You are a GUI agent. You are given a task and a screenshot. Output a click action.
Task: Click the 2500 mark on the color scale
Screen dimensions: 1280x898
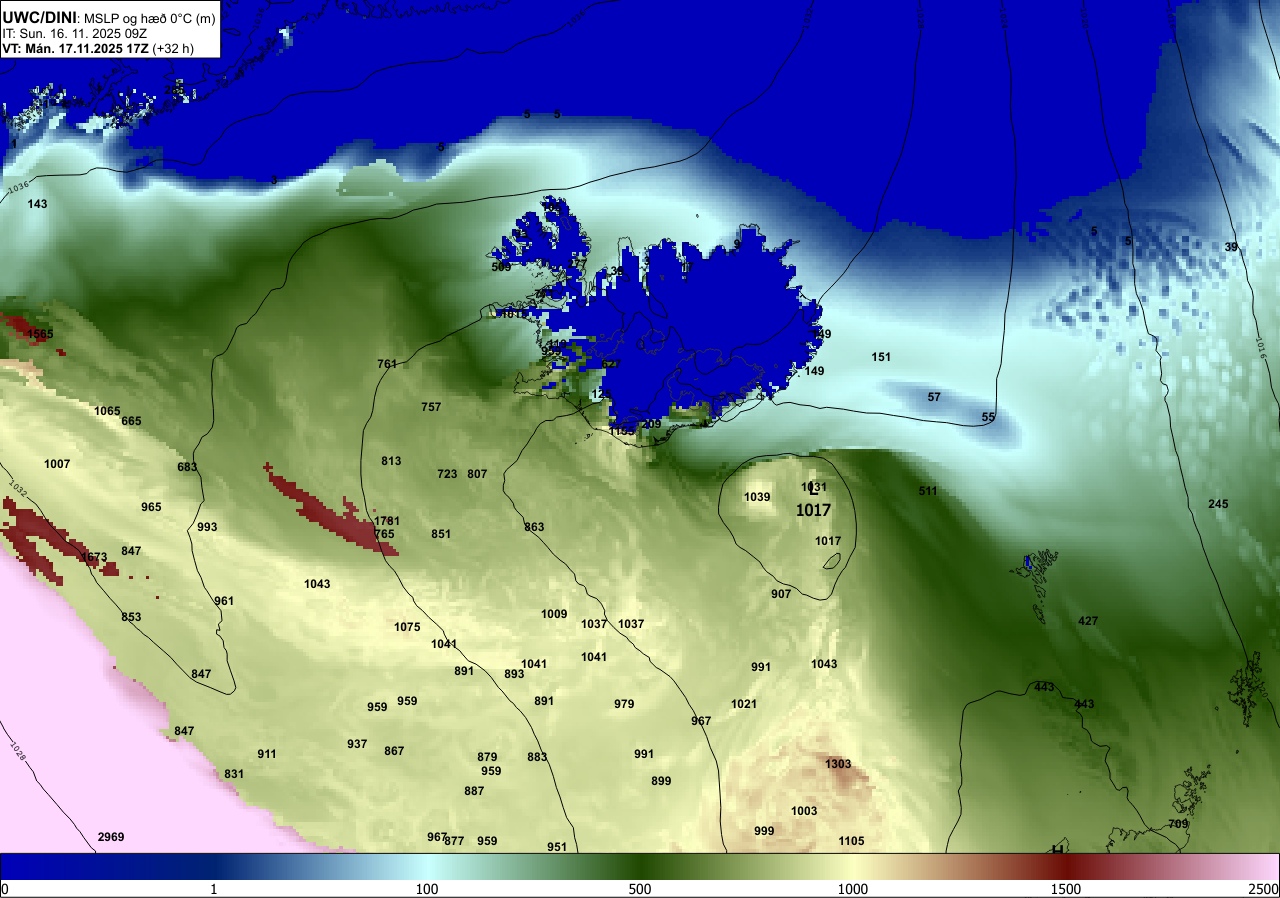pos(1264,889)
